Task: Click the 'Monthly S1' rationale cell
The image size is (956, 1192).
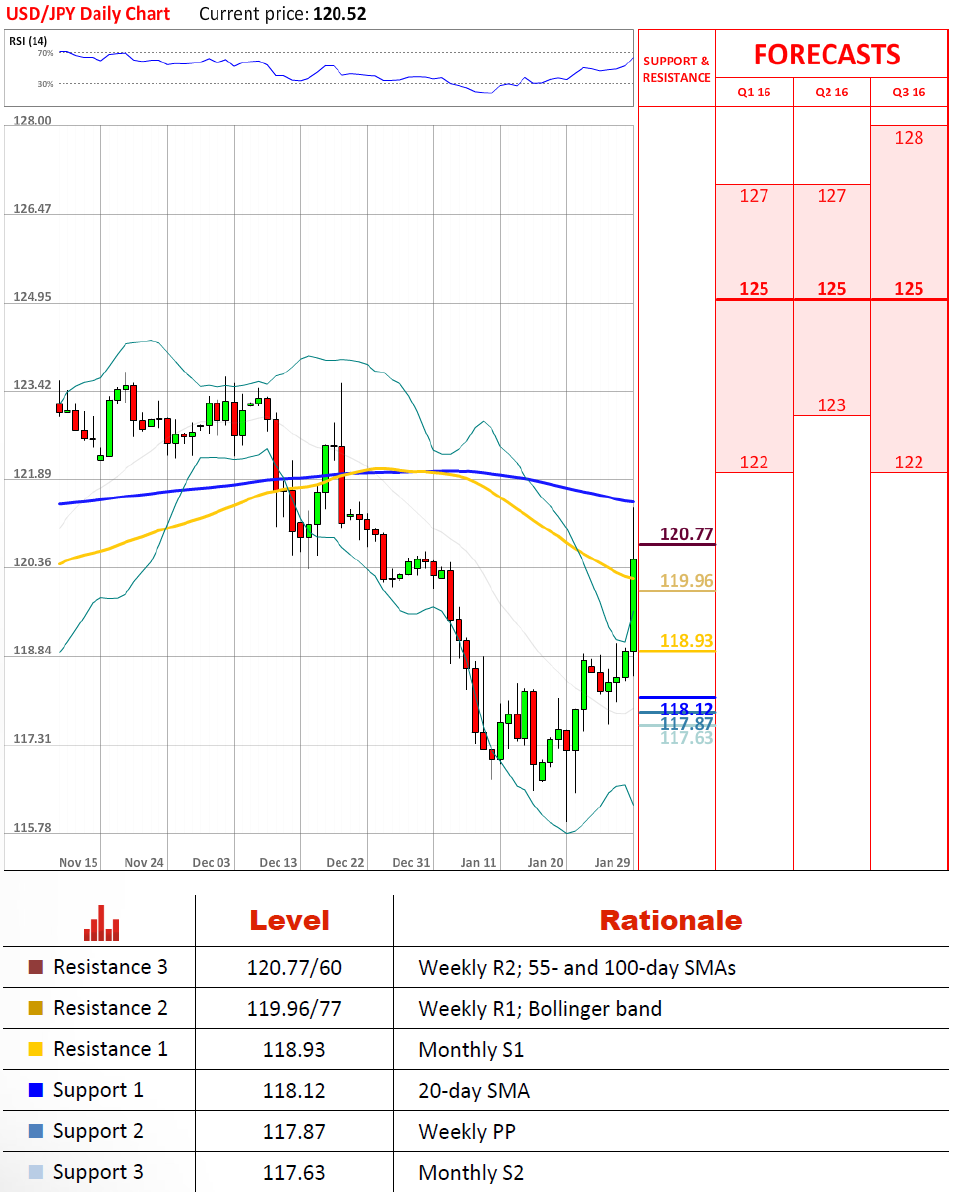Action: coord(471,1050)
